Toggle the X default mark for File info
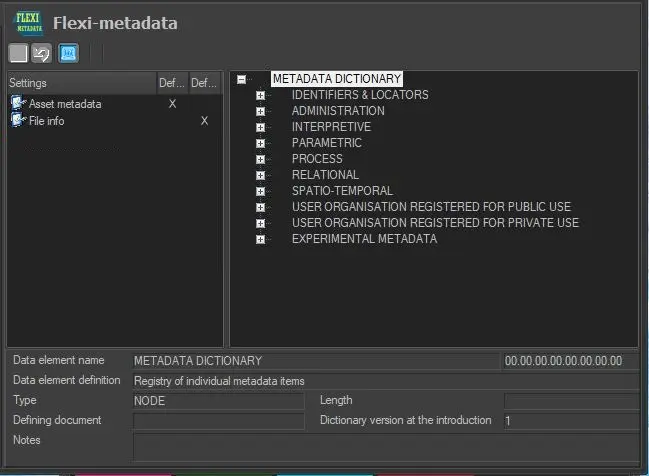The width and height of the screenshot is (649, 476). click(x=204, y=121)
